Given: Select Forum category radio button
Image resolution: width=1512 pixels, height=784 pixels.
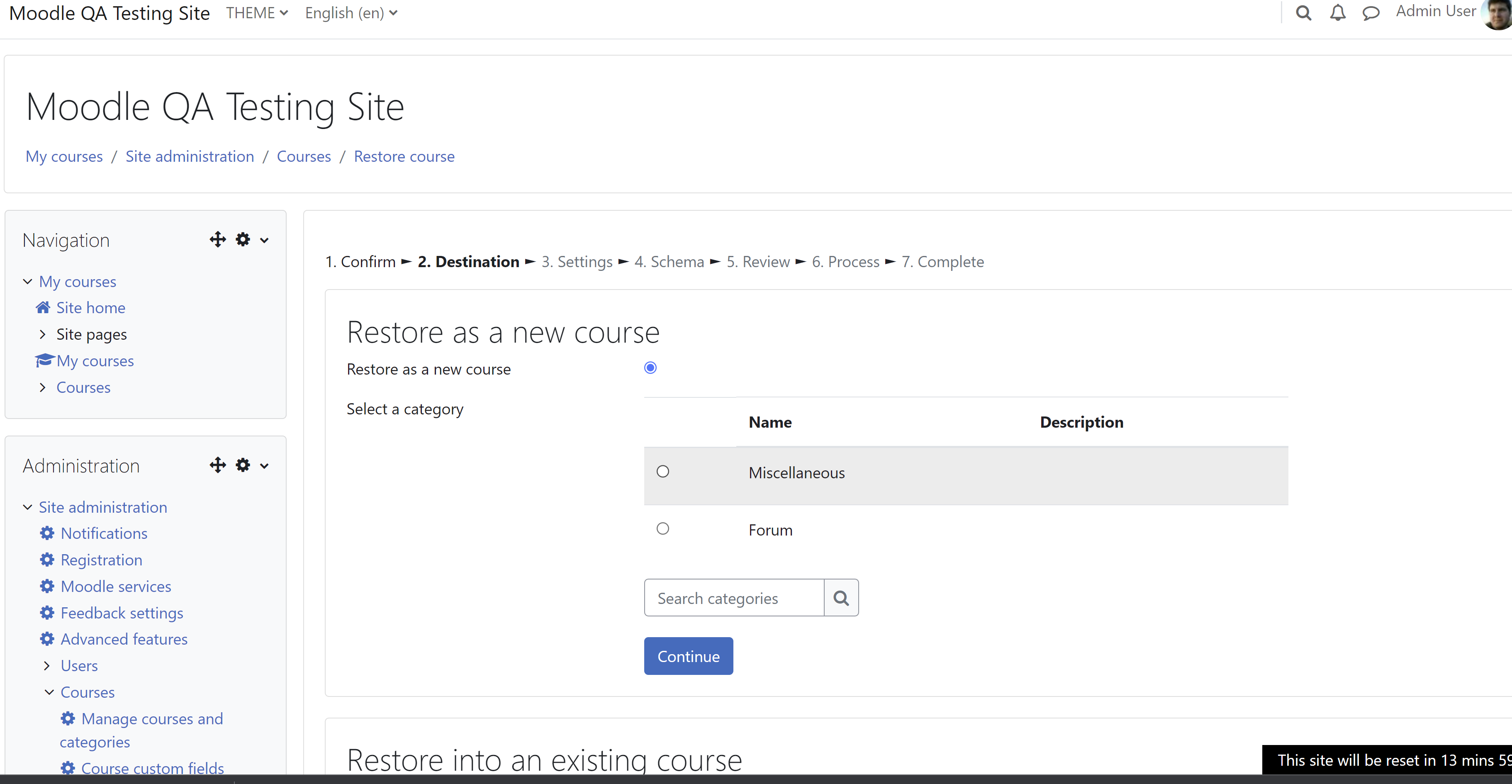Looking at the screenshot, I should 663,529.
